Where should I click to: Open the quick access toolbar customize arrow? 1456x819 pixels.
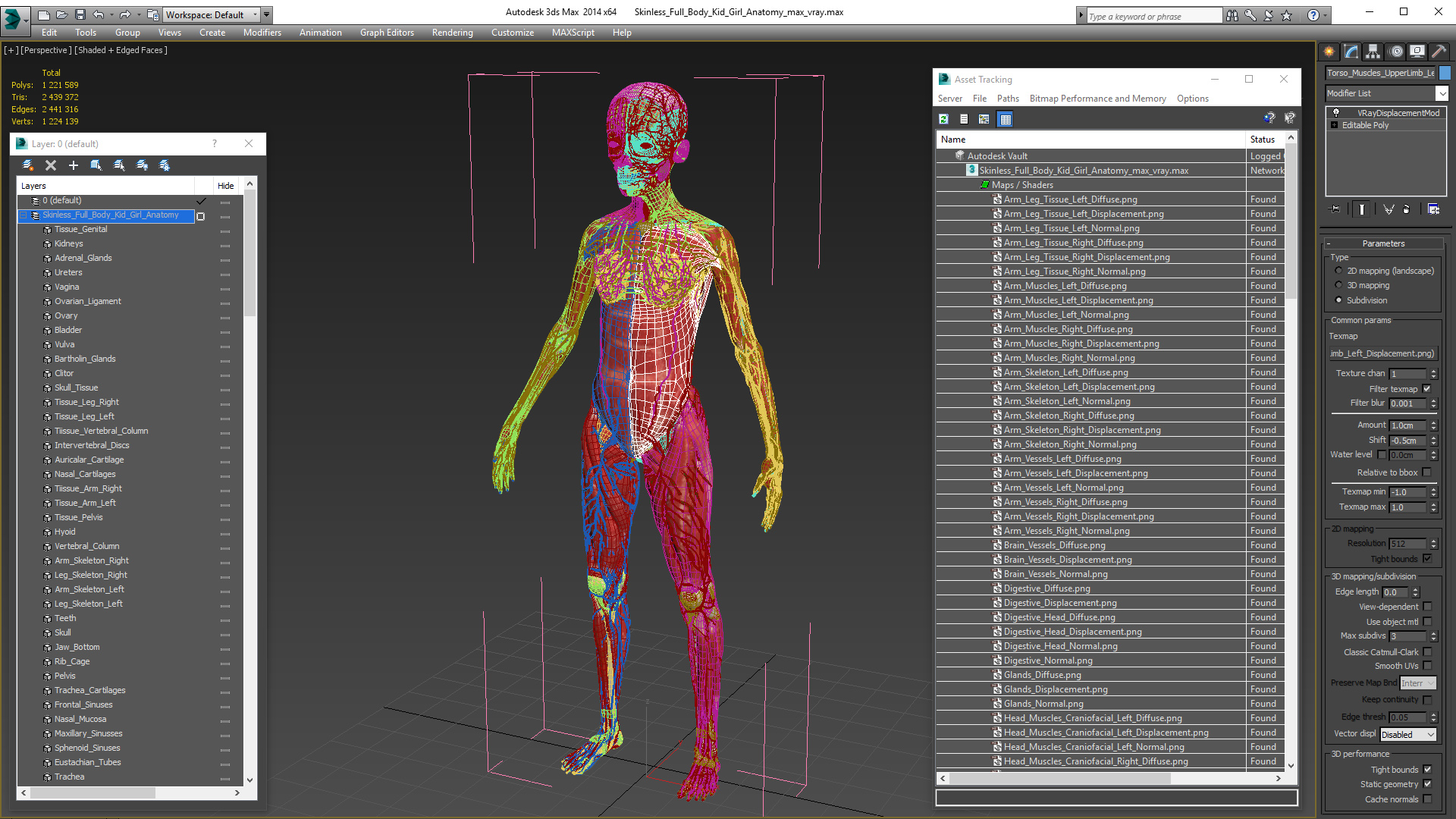point(266,14)
